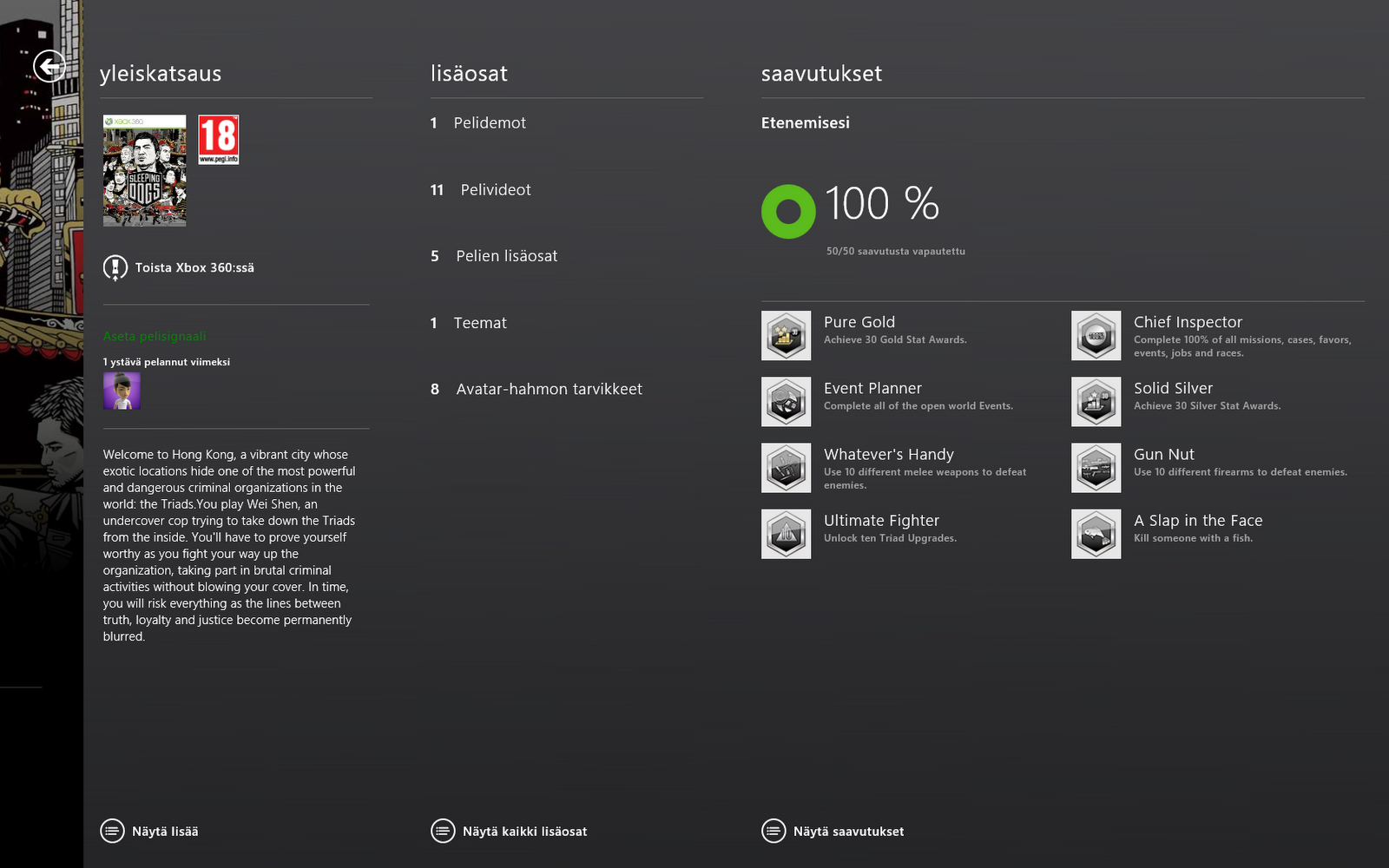Image resolution: width=1389 pixels, height=868 pixels.
Task: Click the Näytä saavutukset list icon
Action: pos(773,831)
